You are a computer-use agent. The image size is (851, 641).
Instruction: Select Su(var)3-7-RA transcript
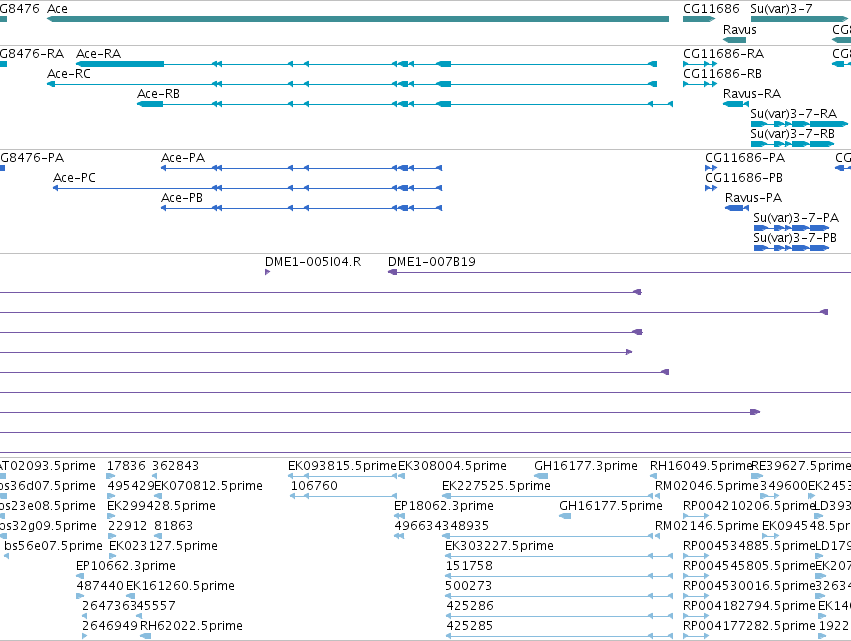799,124
